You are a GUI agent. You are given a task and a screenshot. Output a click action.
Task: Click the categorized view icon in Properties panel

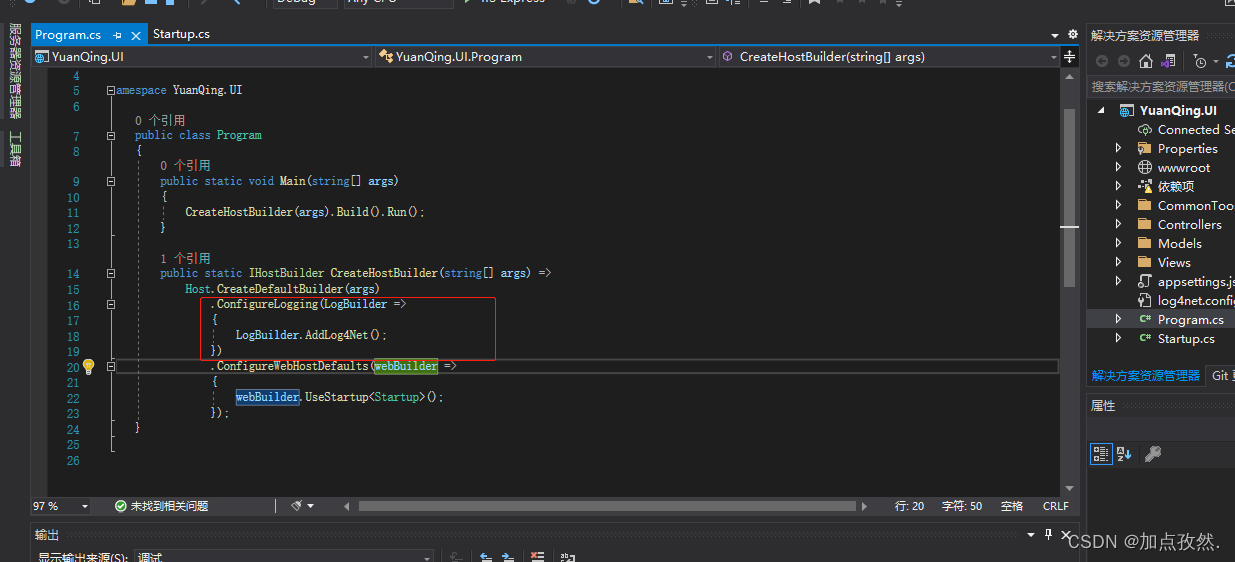click(1101, 454)
